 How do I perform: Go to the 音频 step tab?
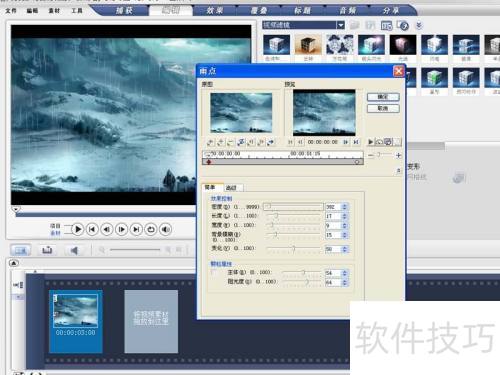[x=347, y=11]
